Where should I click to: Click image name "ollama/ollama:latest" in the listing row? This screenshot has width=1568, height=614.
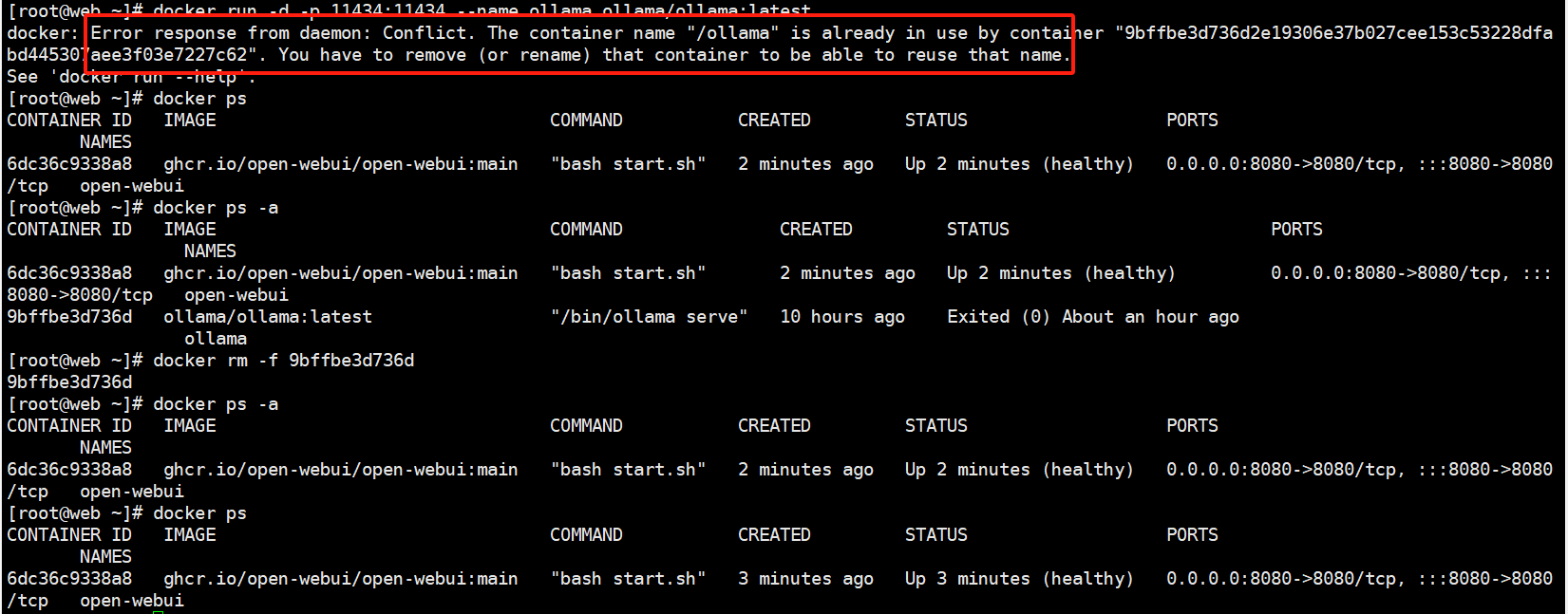click(268, 317)
